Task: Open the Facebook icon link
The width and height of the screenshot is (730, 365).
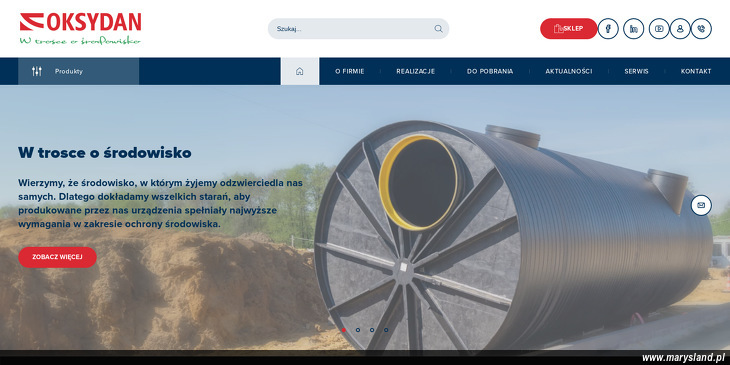Action: (x=608, y=28)
